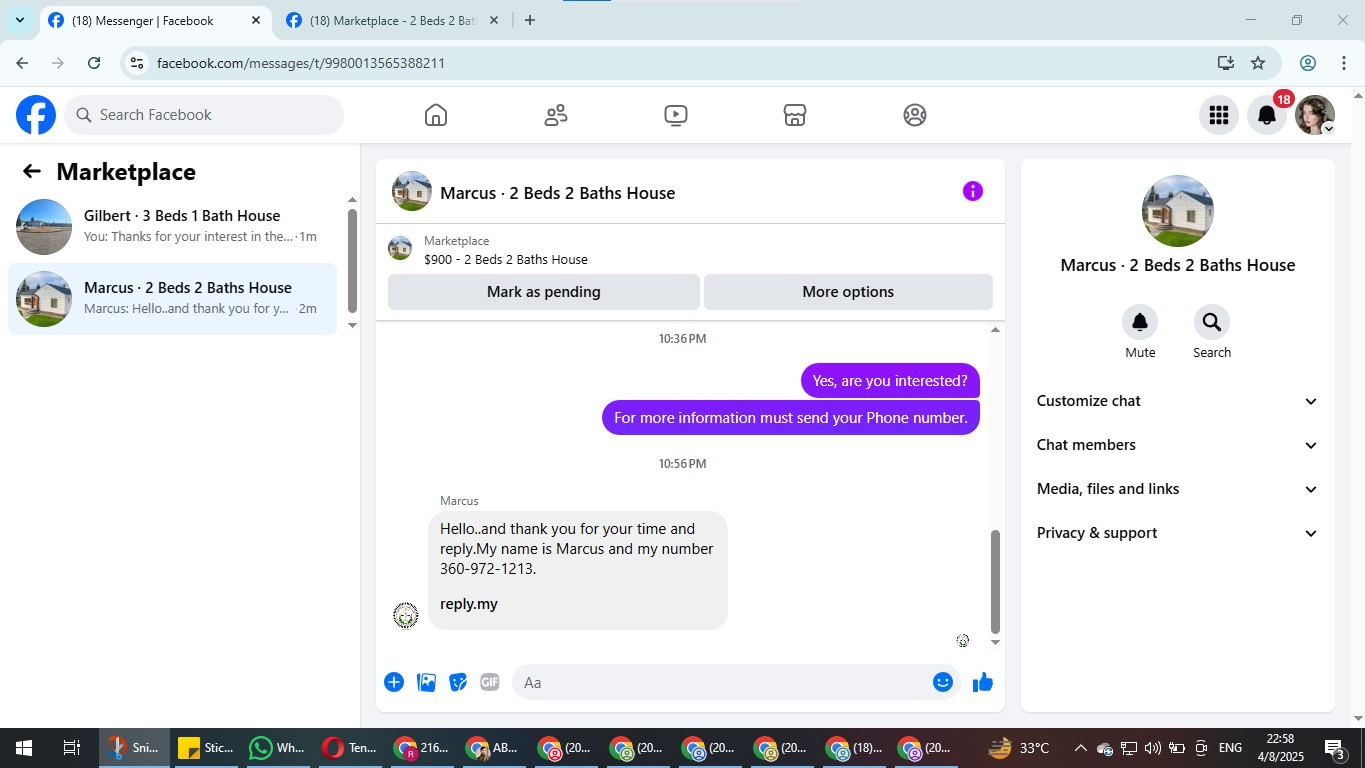Open Task View on taskbar
Image resolution: width=1365 pixels, height=768 pixels.
pyautogui.click(x=71, y=748)
